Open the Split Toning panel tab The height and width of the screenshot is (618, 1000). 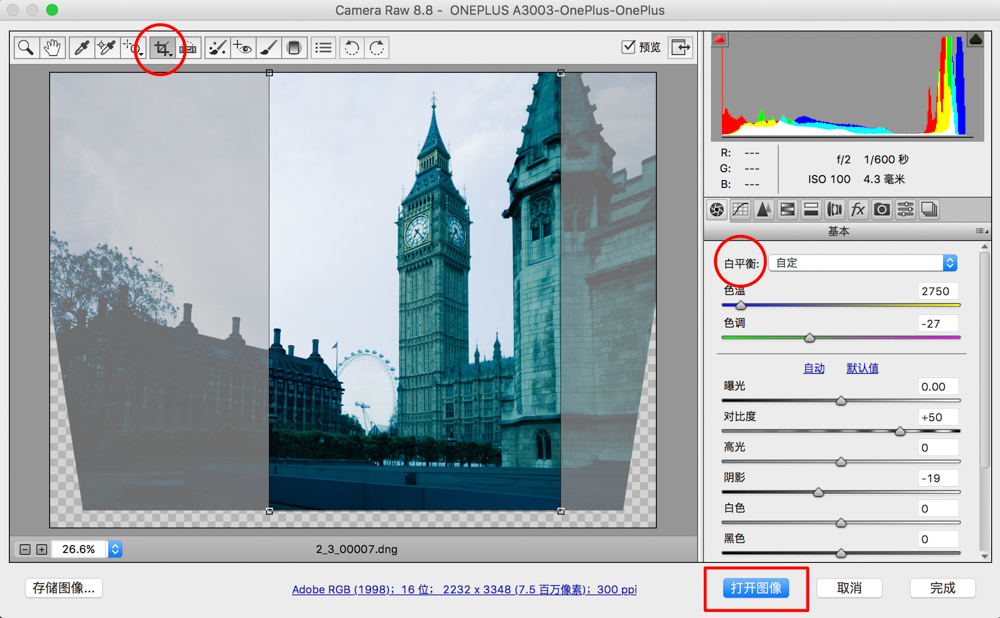(811, 209)
